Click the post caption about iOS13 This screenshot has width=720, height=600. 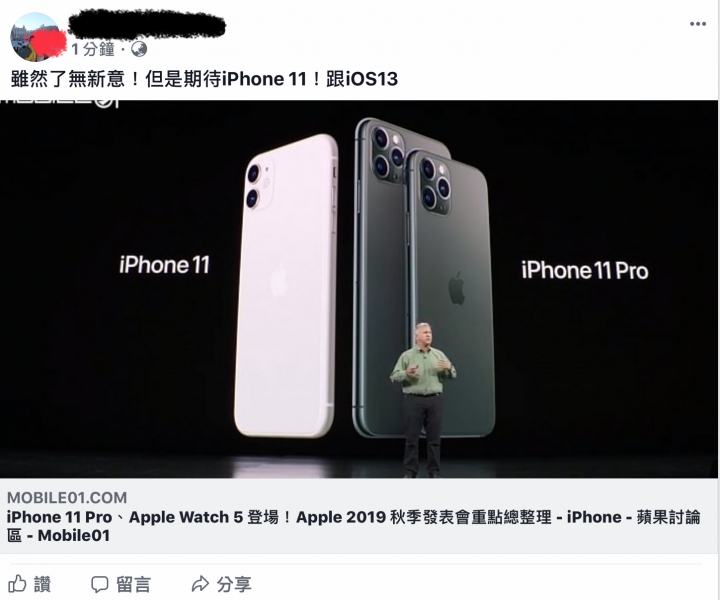pos(204,79)
